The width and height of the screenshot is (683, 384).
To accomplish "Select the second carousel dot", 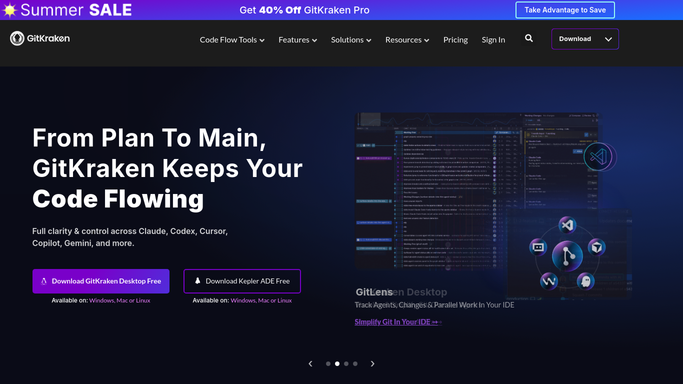I will click(337, 364).
